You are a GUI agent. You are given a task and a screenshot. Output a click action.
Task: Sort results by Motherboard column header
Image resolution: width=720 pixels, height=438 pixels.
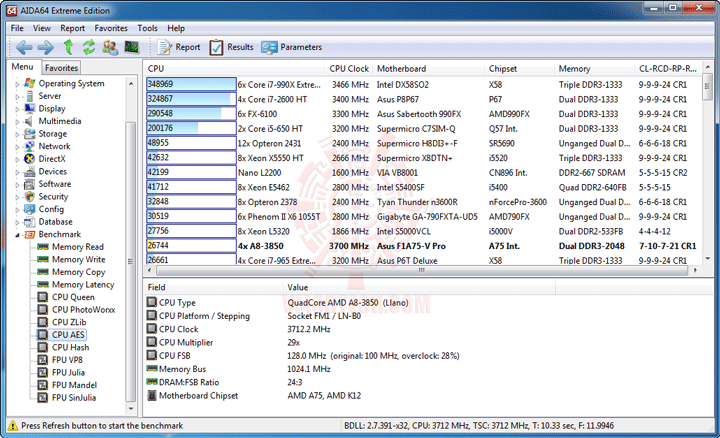428,68
